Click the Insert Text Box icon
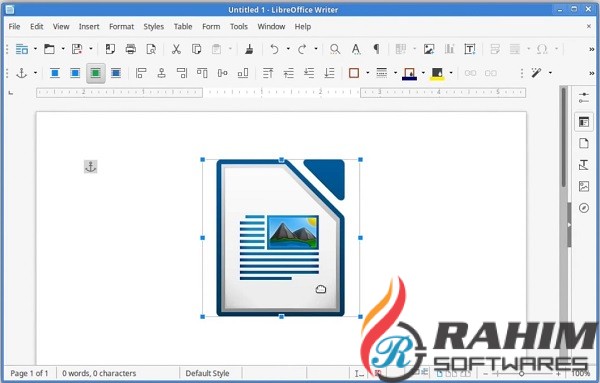The width and height of the screenshot is (600, 383). (470, 49)
